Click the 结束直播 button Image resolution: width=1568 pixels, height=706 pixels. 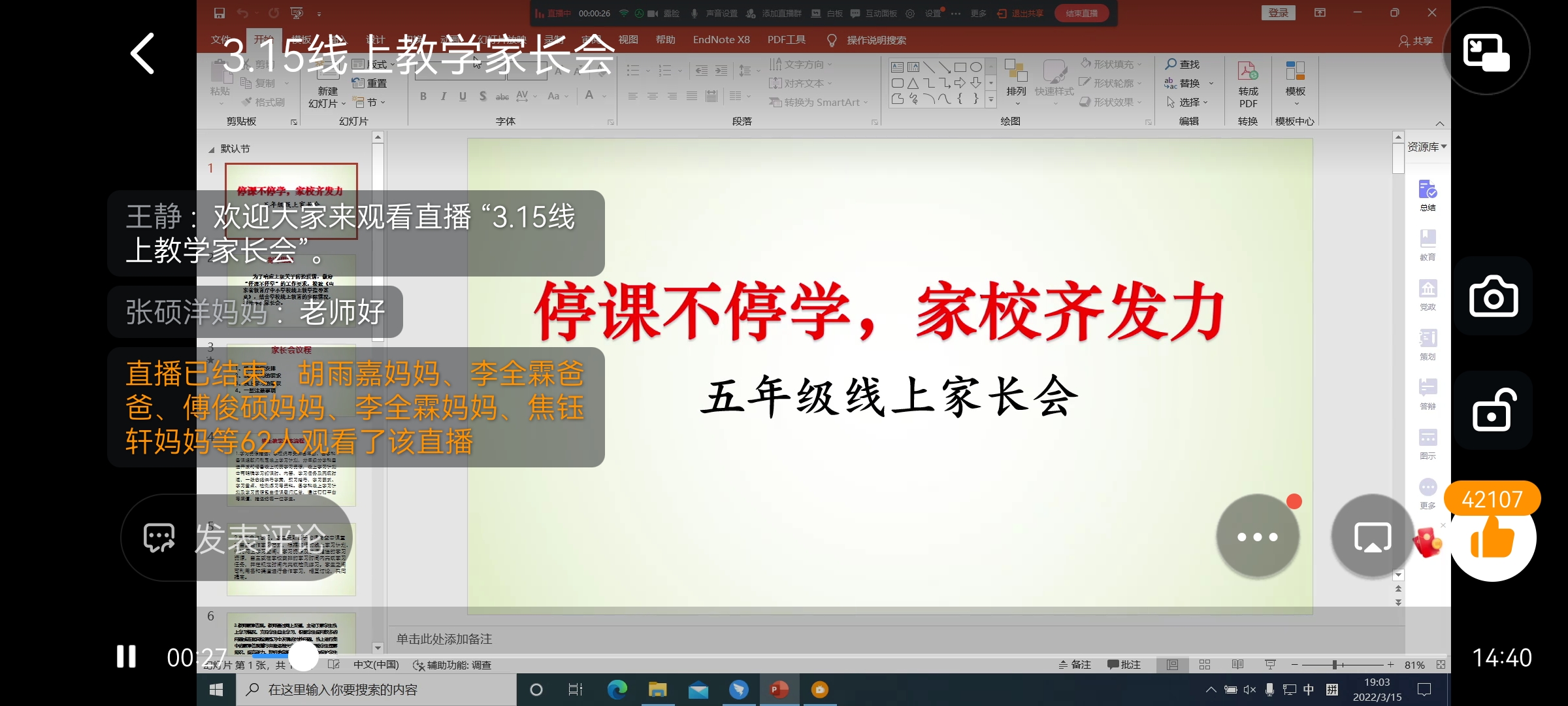1081,13
